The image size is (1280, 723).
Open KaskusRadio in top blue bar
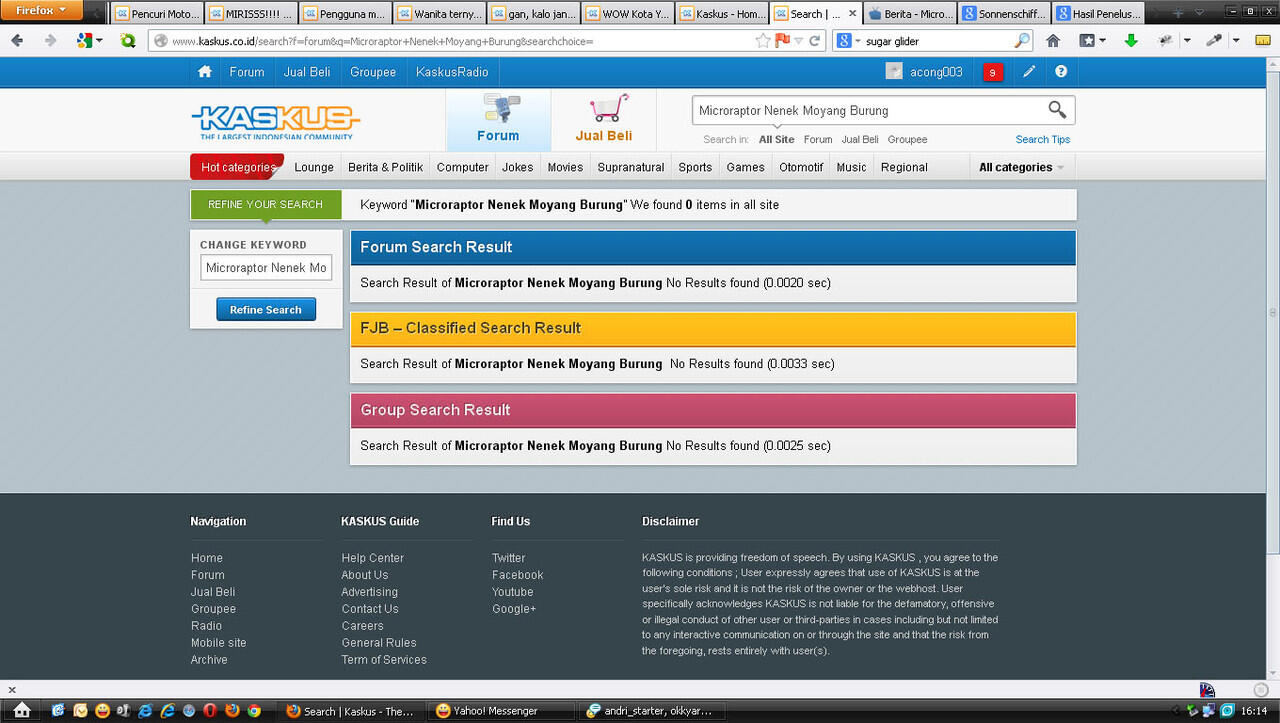click(x=452, y=72)
